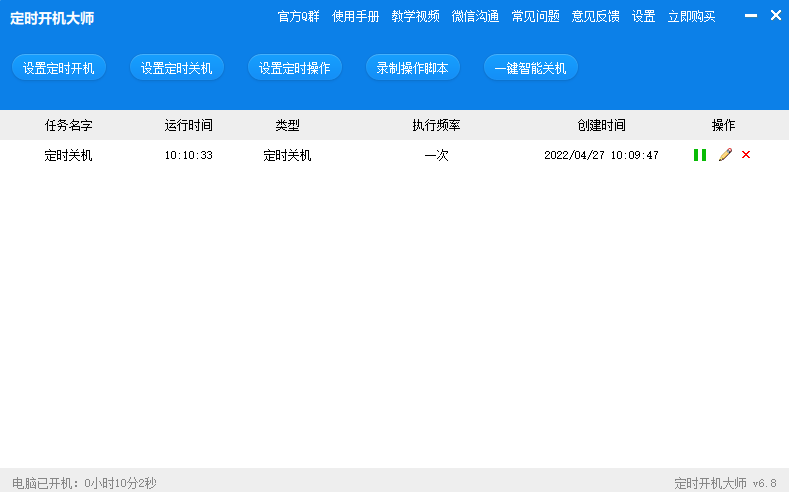The height and width of the screenshot is (492, 789).
Task: Open 微信沟通 contact
Action: tap(476, 16)
